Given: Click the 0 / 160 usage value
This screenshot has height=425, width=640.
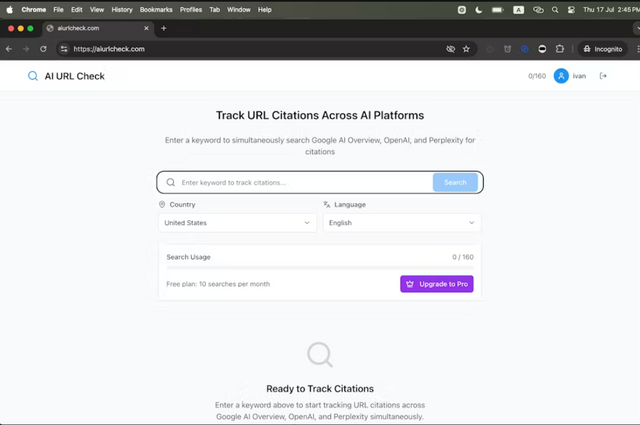Looking at the screenshot, I should [462, 257].
